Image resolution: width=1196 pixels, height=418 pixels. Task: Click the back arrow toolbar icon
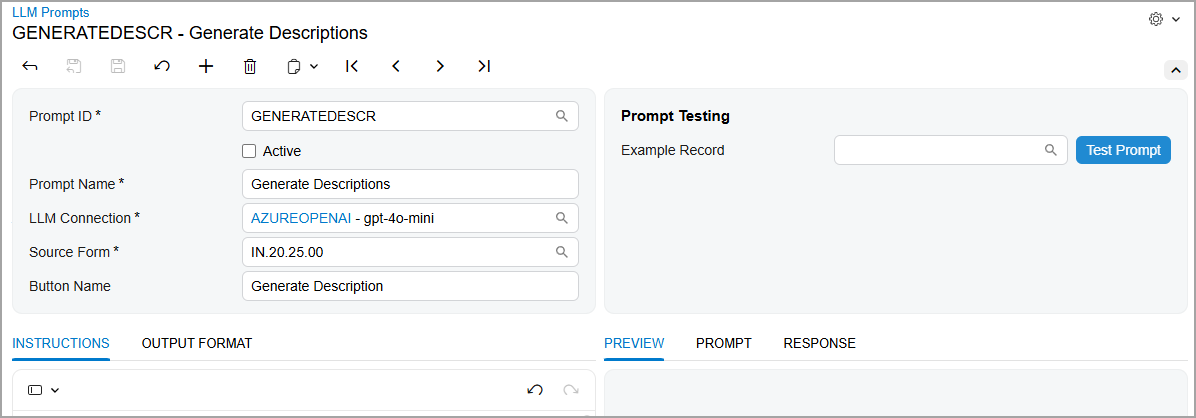pyautogui.click(x=30, y=67)
